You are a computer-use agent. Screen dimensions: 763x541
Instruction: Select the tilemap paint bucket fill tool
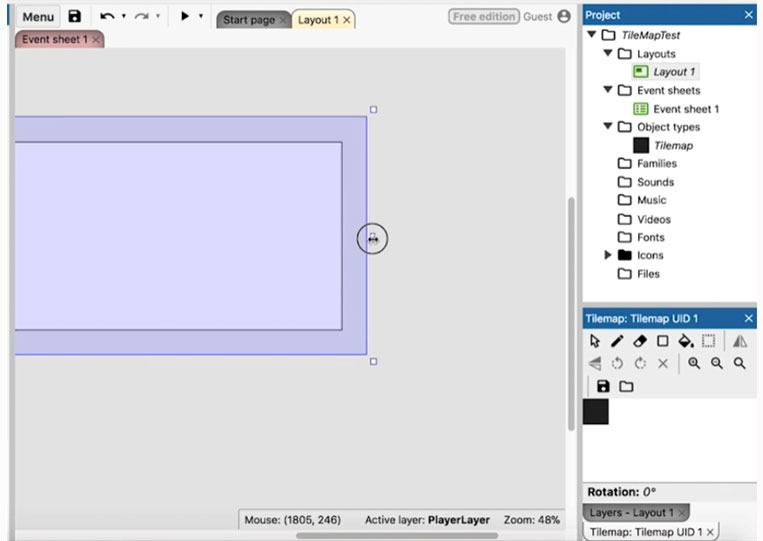click(686, 341)
